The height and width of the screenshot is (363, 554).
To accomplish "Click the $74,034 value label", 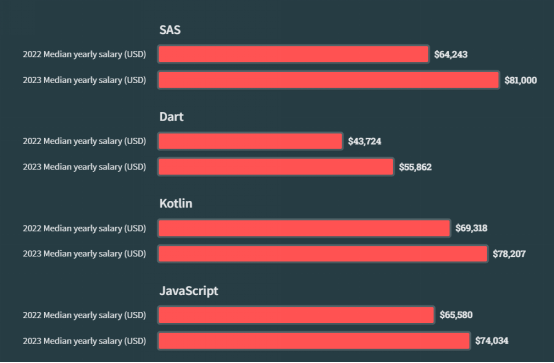I will pyautogui.click(x=492, y=341).
